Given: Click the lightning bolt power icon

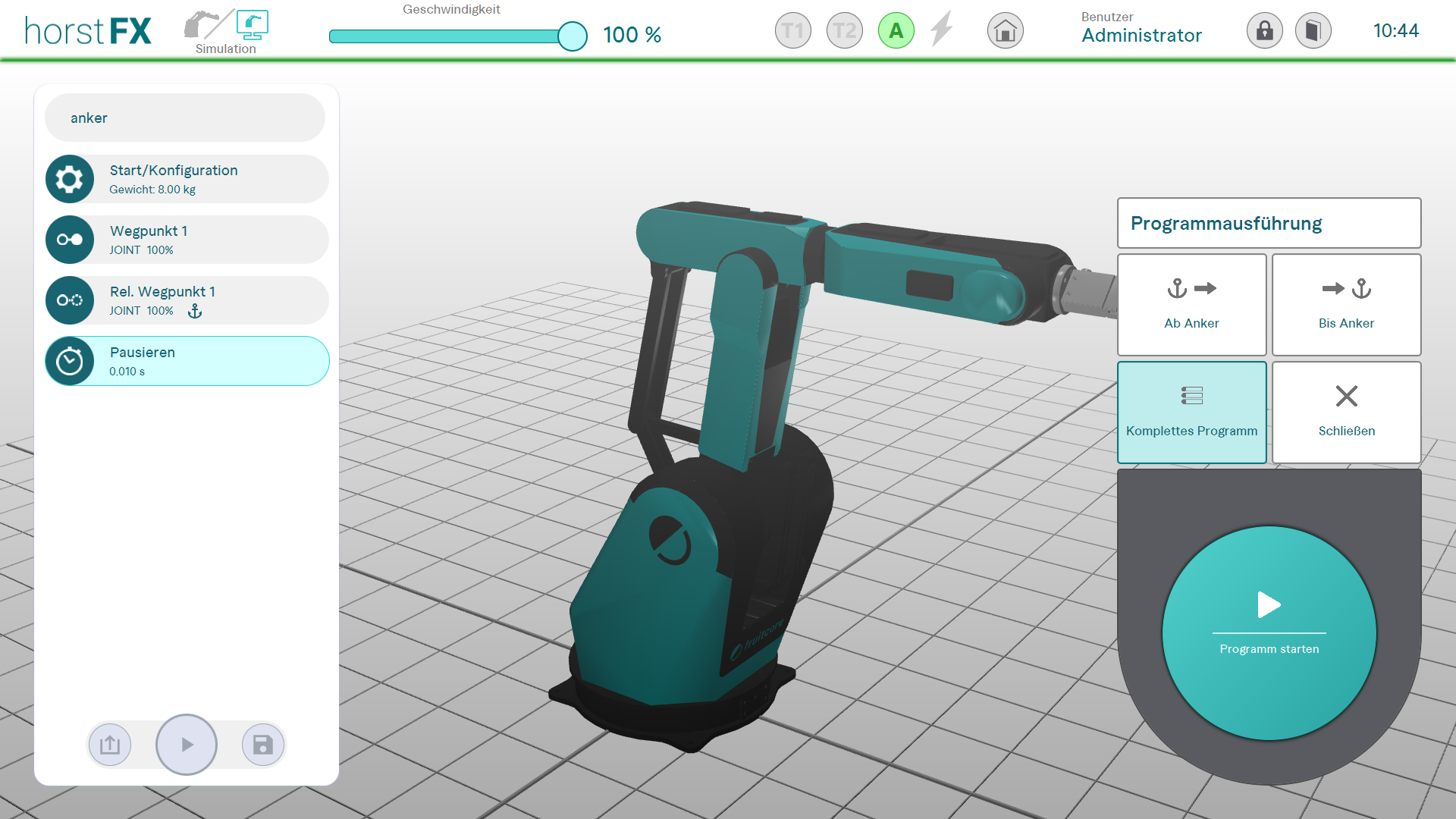Looking at the screenshot, I should [x=941, y=30].
